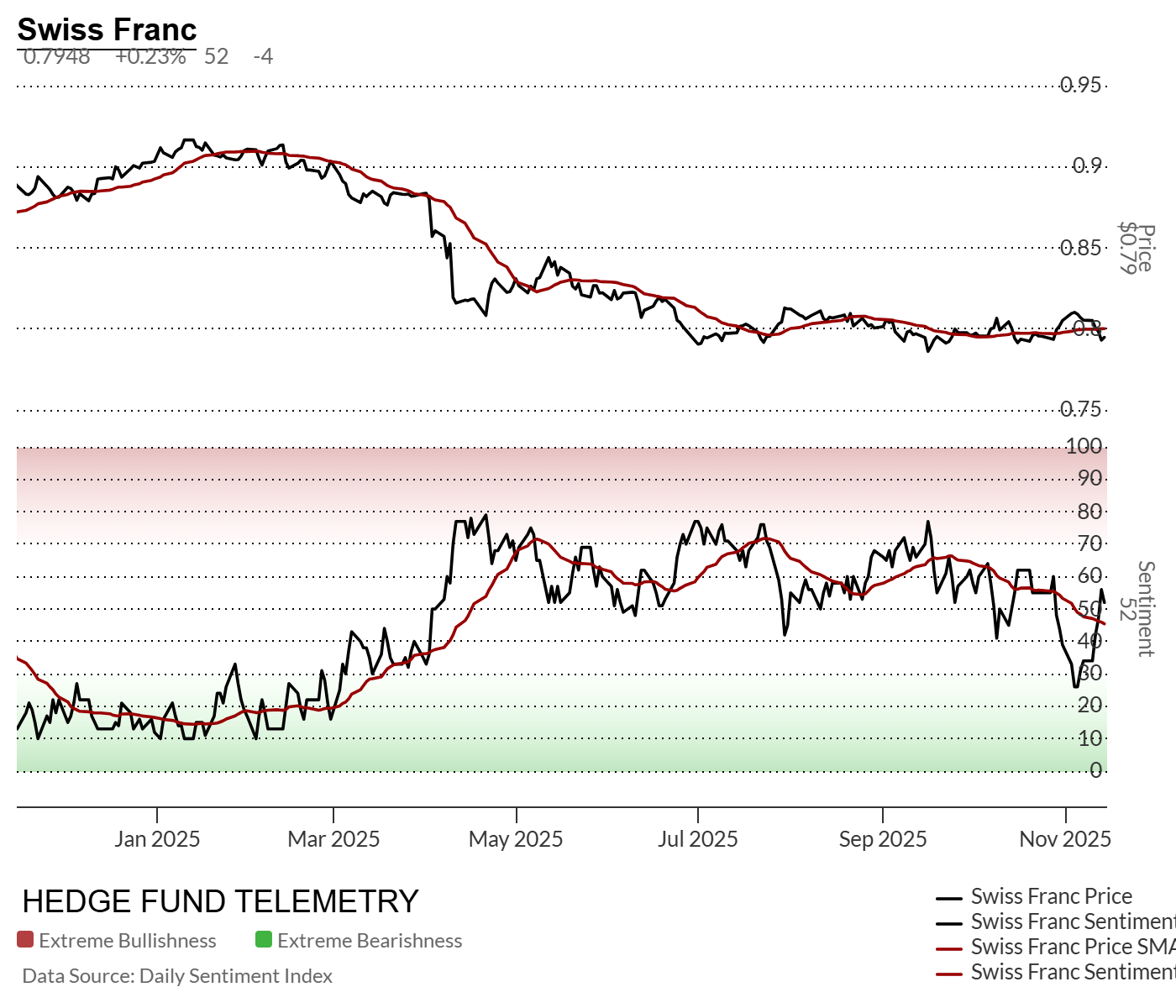
Task: Select the May 2025 x-axis tick label
Action: [x=516, y=839]
